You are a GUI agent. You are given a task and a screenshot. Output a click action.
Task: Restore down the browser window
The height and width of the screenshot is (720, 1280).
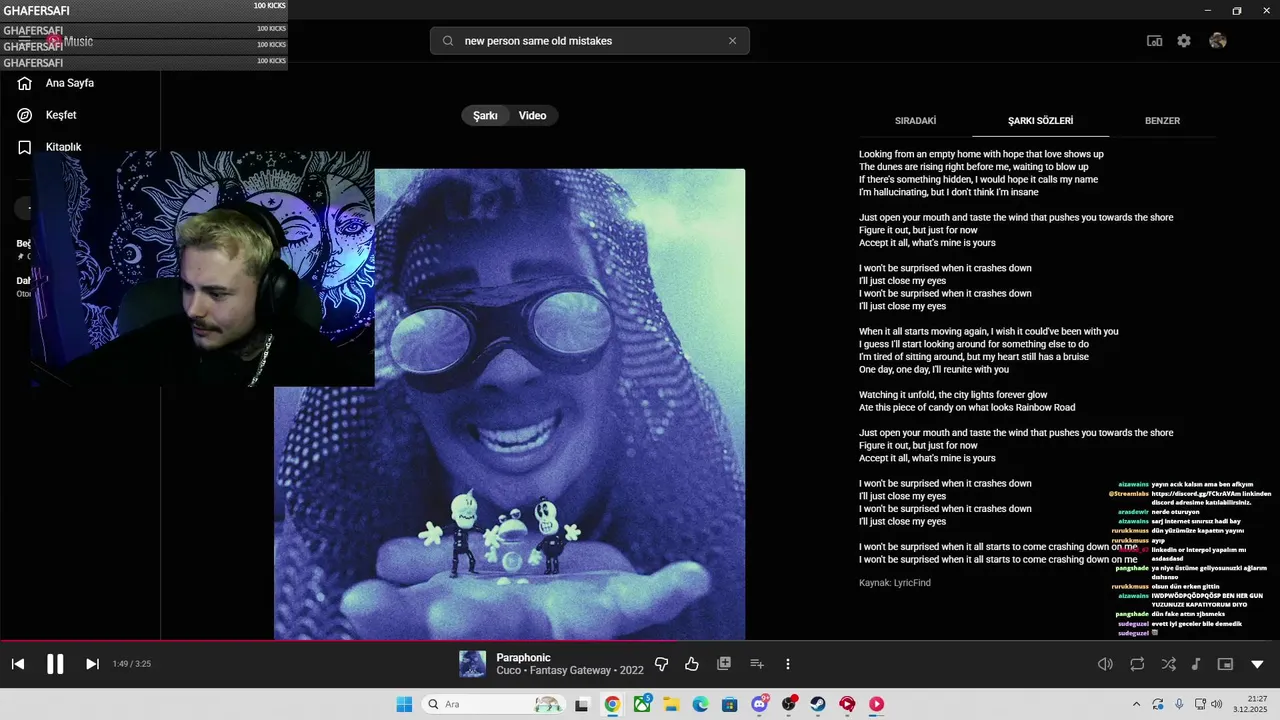click(1237, 11)
